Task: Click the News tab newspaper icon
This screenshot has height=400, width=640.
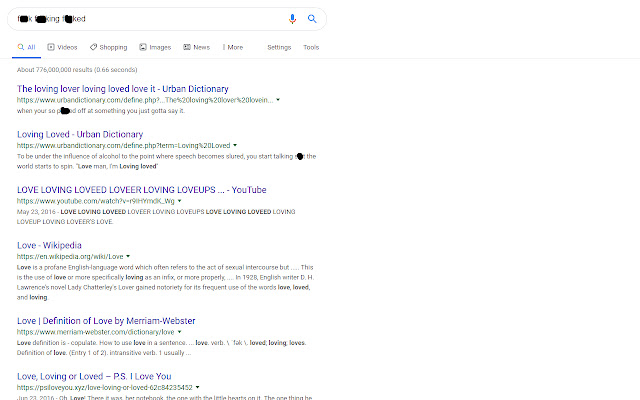Action: 187,47
